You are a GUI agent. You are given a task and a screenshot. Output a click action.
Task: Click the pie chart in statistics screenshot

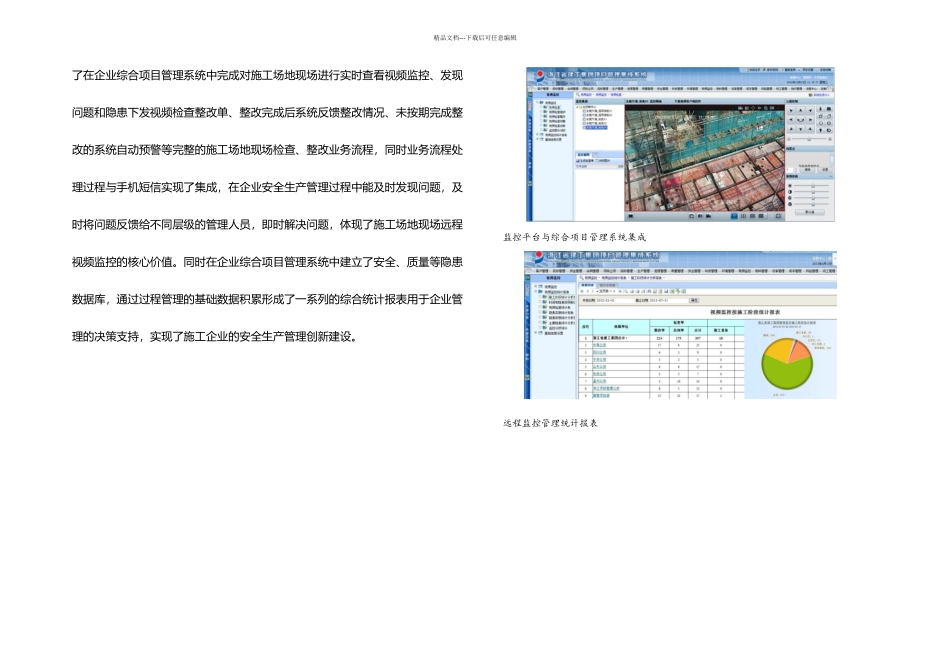pos(787,364)
